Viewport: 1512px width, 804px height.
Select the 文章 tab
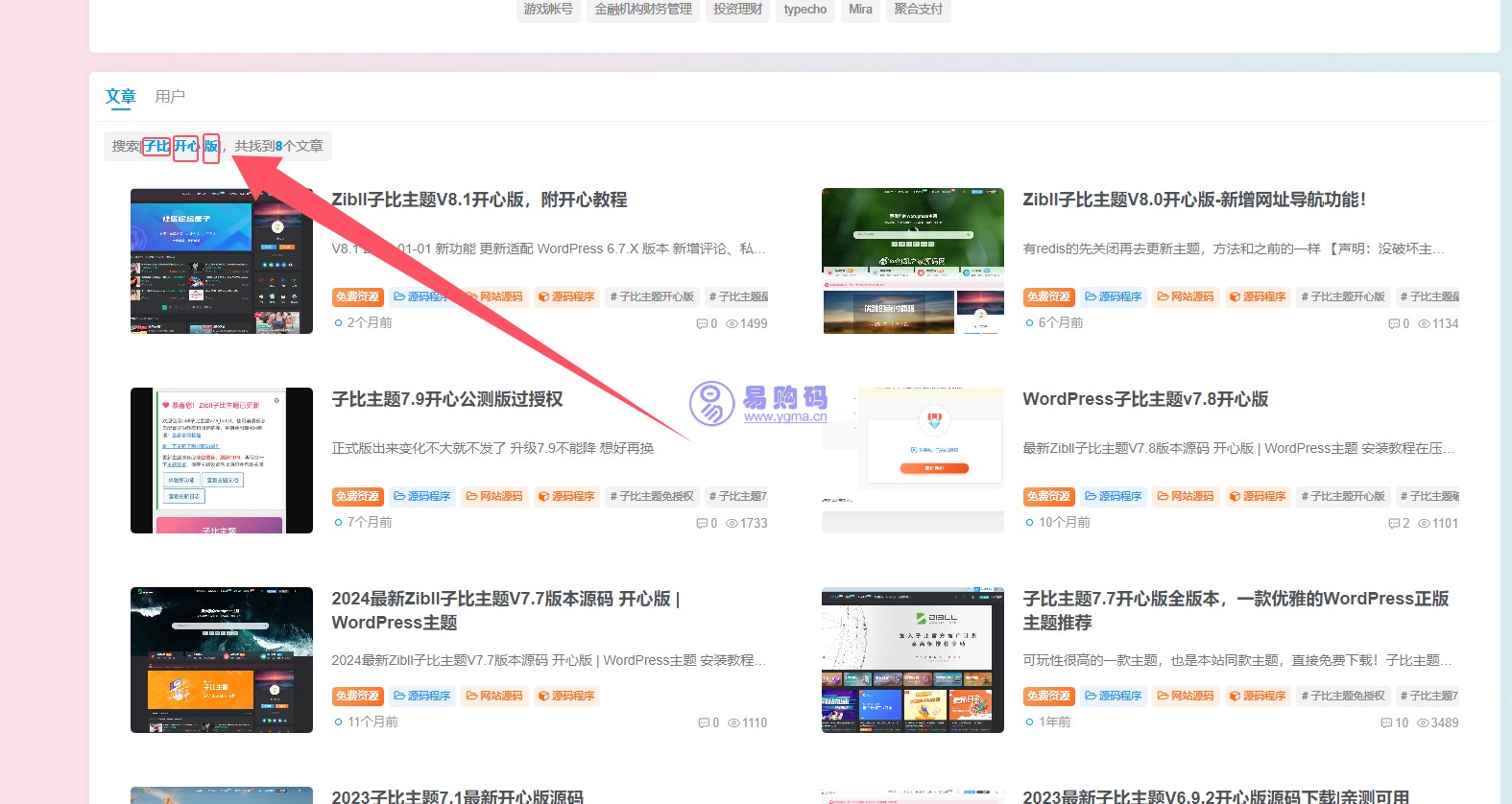[x=120, y=97]
